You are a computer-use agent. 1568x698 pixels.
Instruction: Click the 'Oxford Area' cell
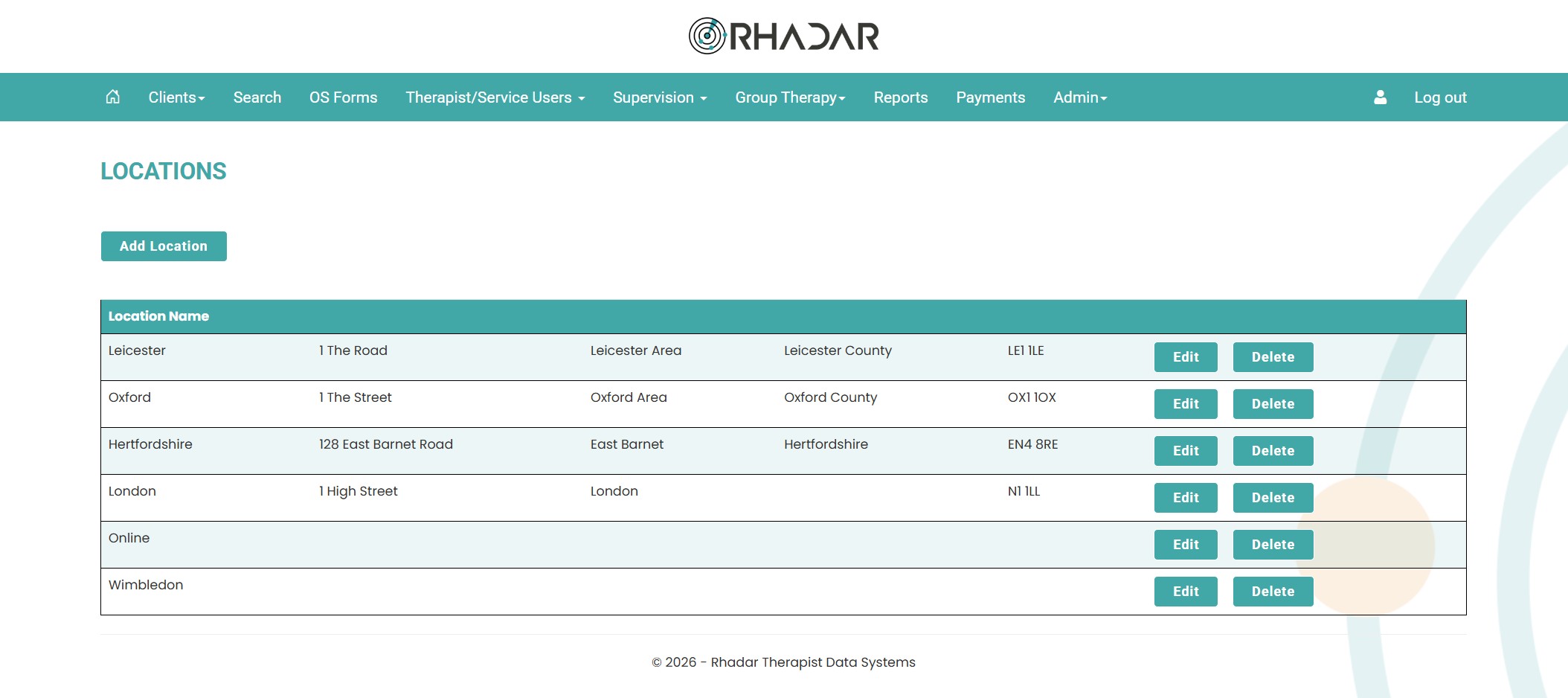629,397
